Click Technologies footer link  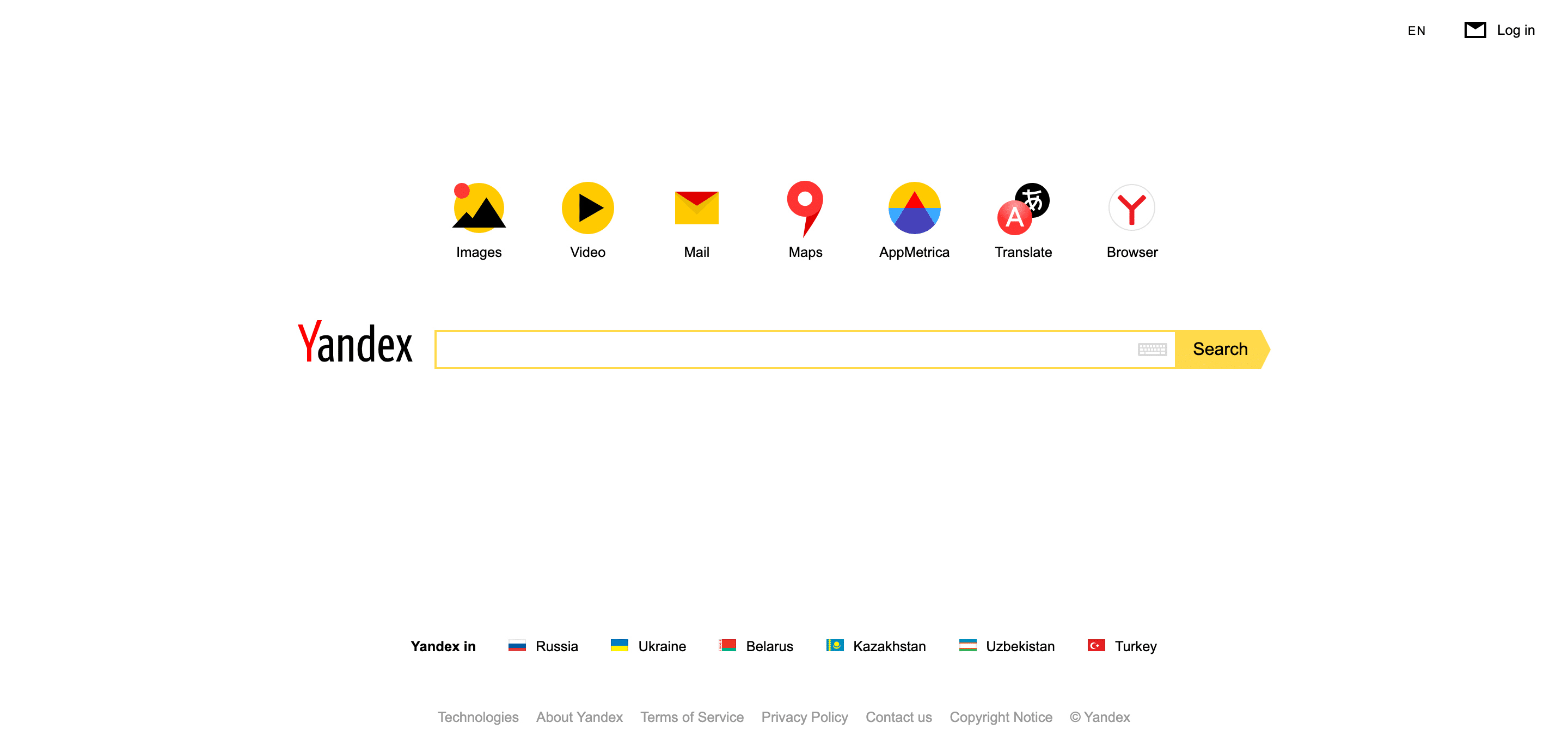coord(478,717)
